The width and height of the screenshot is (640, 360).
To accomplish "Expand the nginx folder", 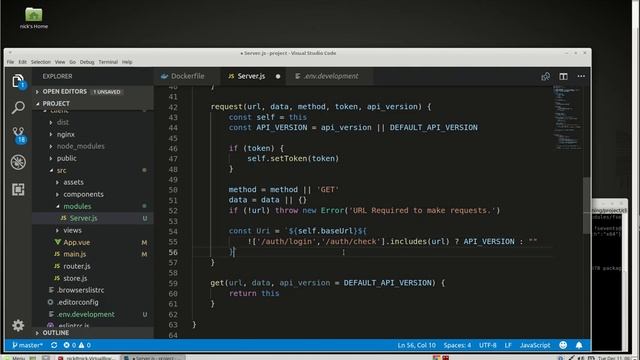I will [93, 134].
